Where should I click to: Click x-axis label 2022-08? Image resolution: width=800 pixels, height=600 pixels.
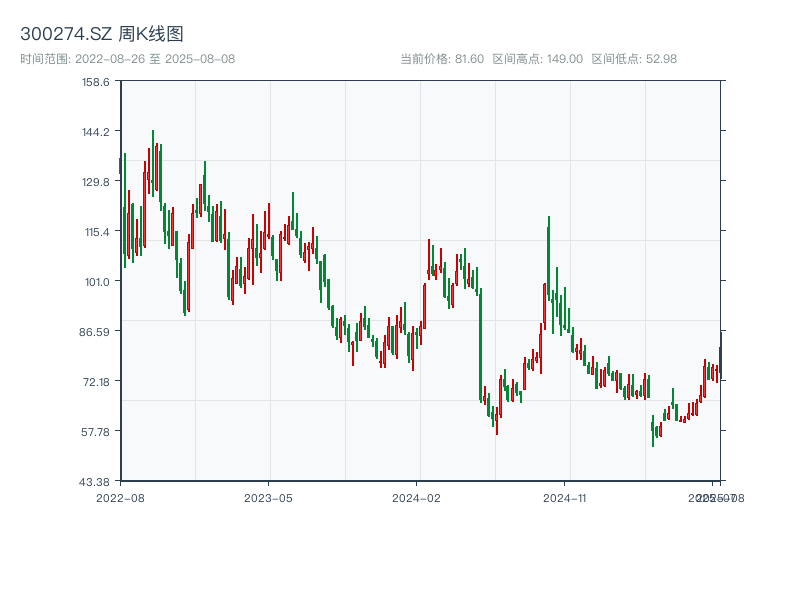(120, 498)
